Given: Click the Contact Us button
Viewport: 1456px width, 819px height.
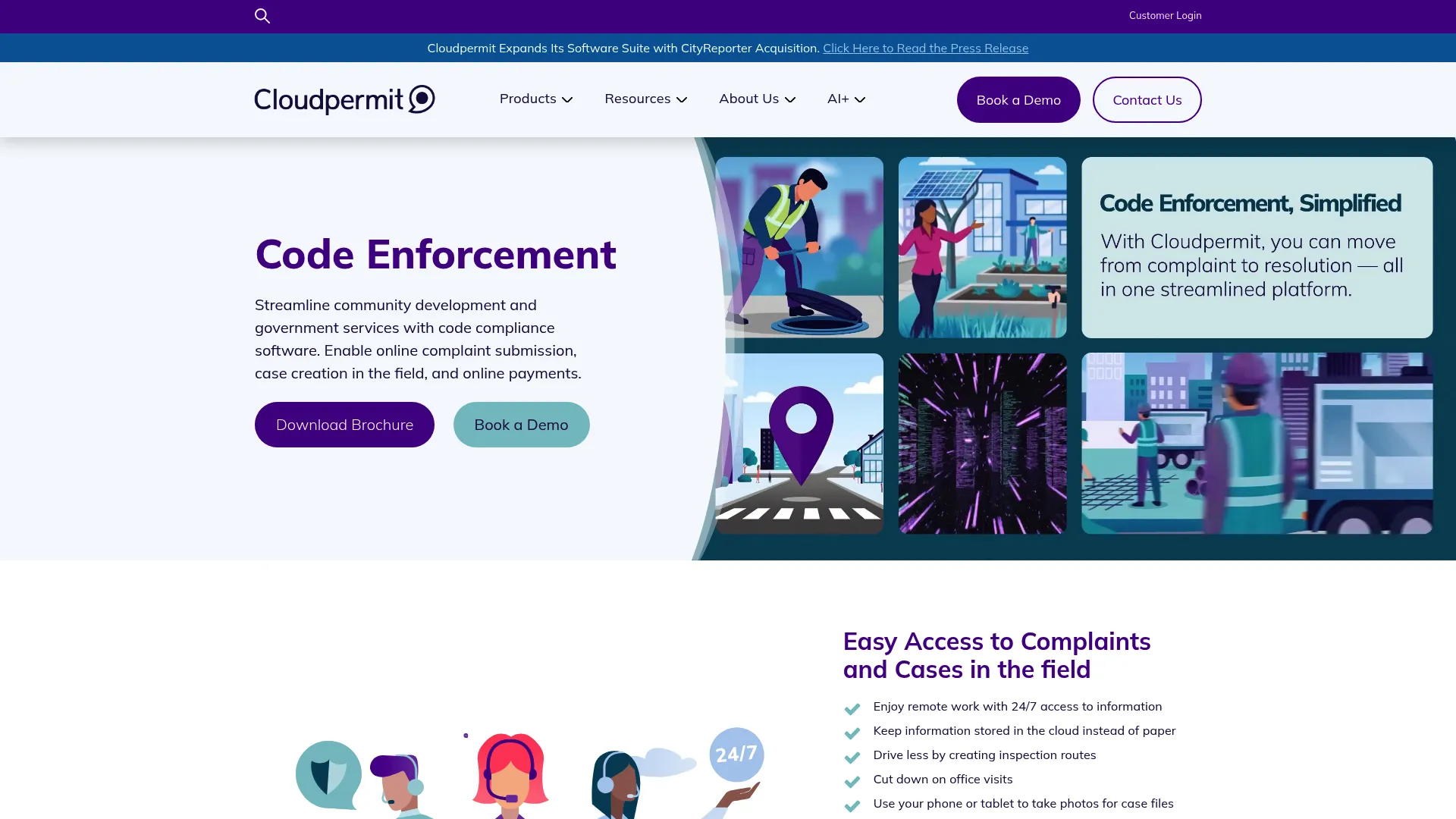Looking at the screenshot, I should point(1147,99).
